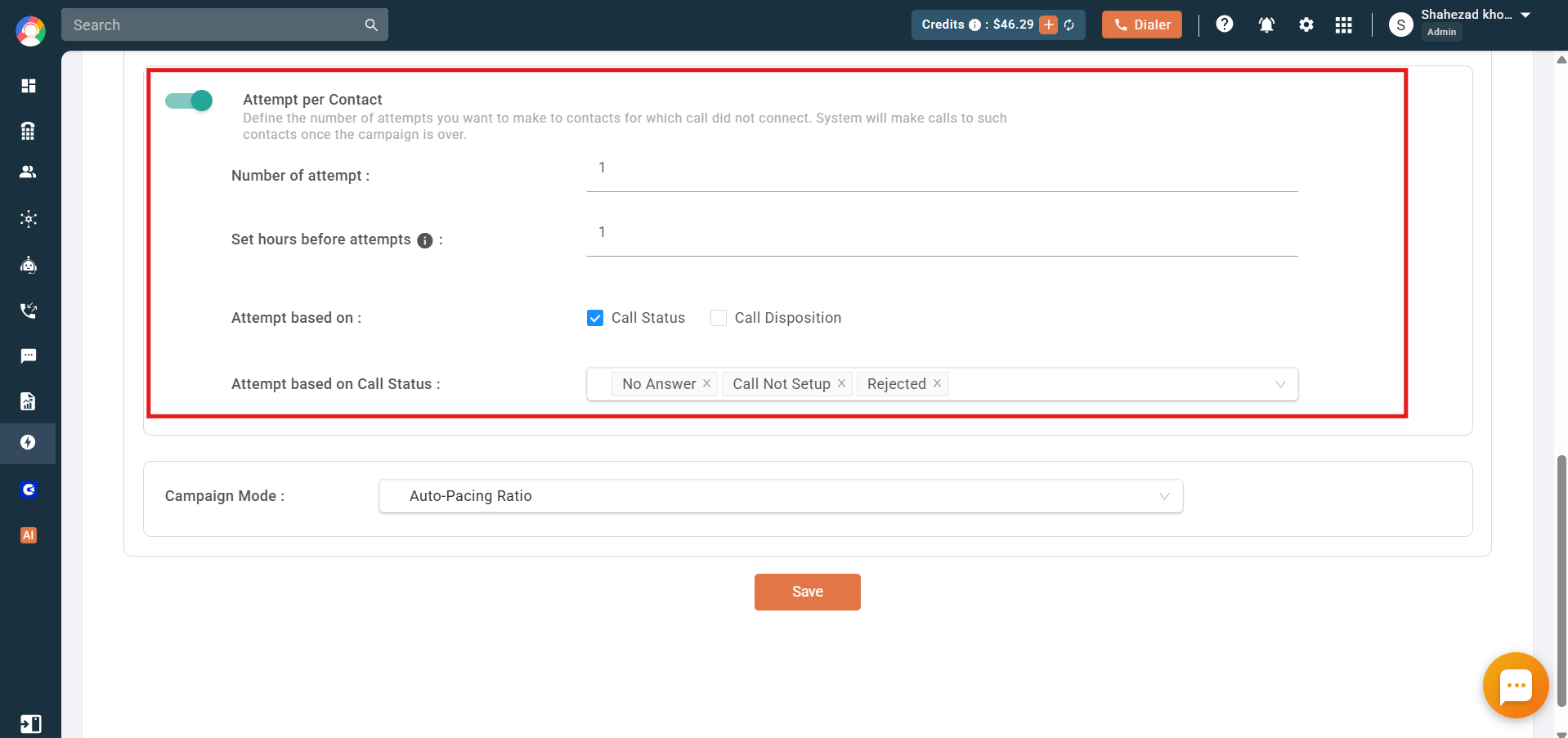Click the Save button

[x=808, y=592]
